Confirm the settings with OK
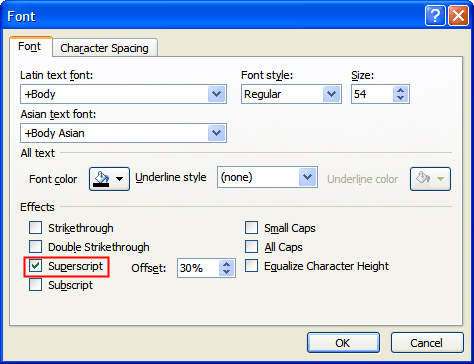The height and width of the screenshot is (364, 474). [343, 343]
